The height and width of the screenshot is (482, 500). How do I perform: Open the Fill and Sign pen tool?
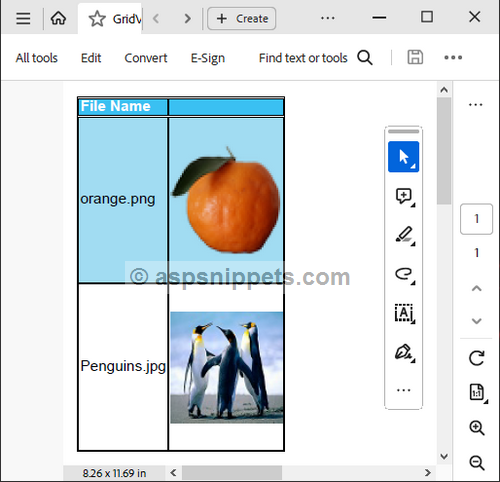point(404,353)
